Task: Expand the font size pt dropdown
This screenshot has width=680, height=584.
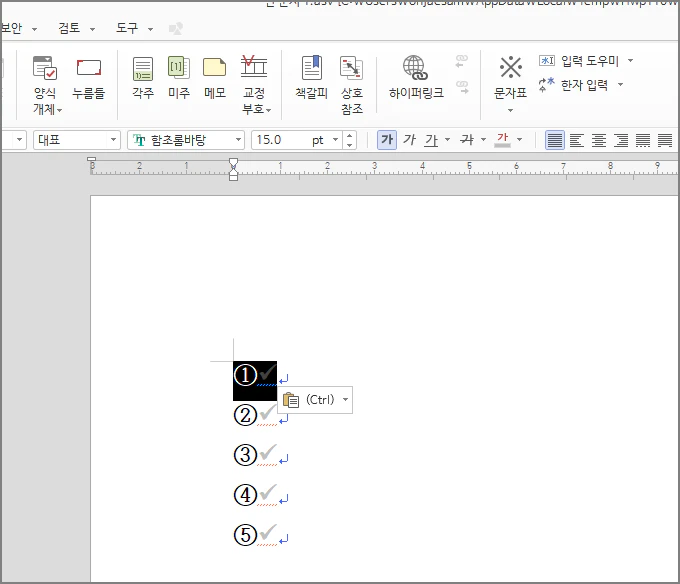Action: (x=335, y=140)
